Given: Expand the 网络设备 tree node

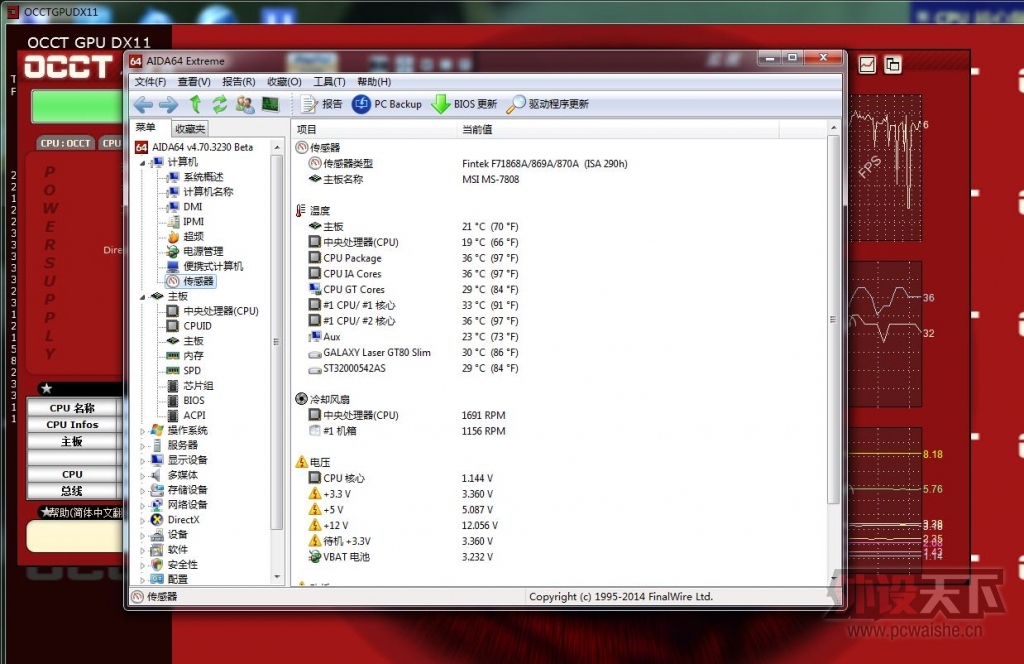Looking at the screenshot, I should pos(142,505).
